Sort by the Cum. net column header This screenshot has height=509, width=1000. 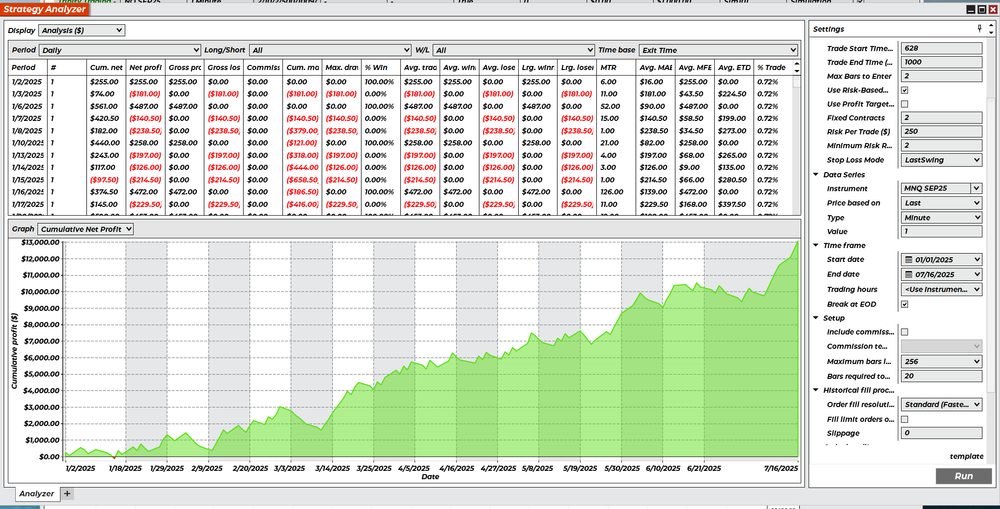(x=106, y=68)
